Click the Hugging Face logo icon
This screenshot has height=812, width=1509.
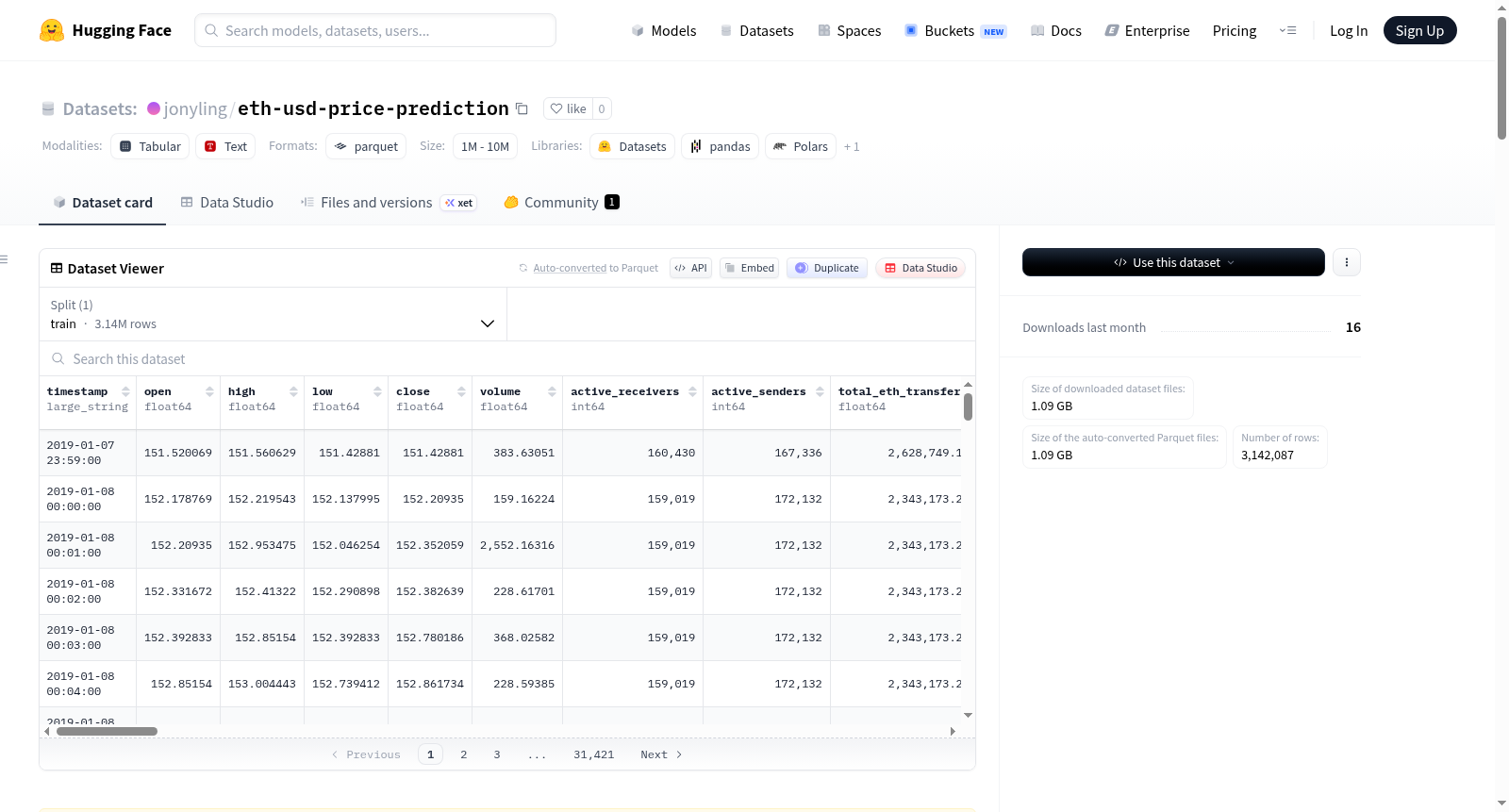click(52, 30)
